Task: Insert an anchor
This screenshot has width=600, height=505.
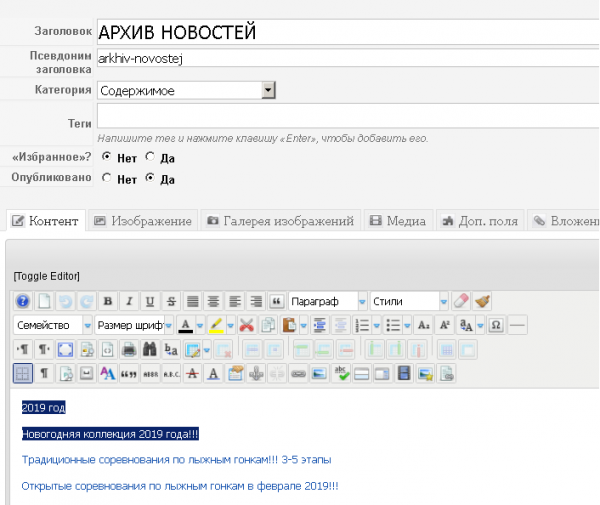Action: point(256,373)
